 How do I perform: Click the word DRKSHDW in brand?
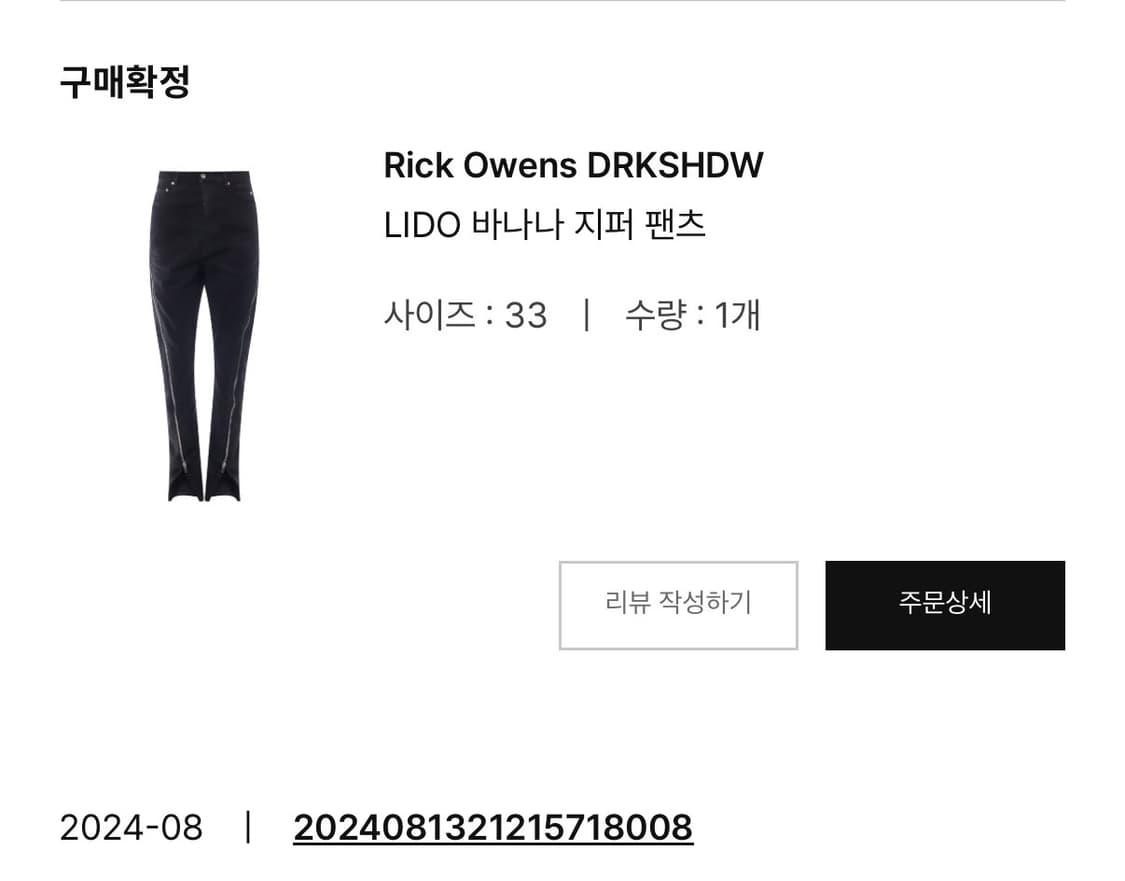tap(675, 166)
